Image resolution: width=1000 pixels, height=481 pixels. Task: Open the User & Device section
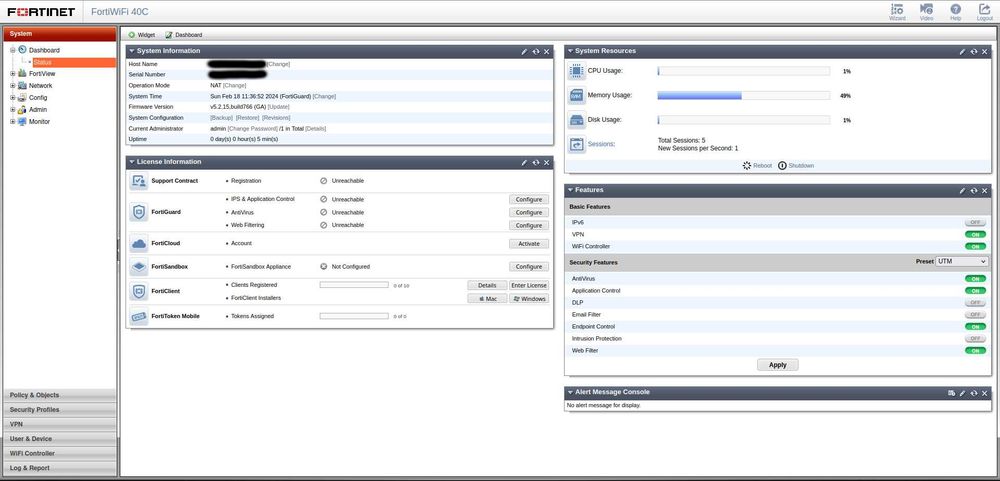click(x=60, y=439)
